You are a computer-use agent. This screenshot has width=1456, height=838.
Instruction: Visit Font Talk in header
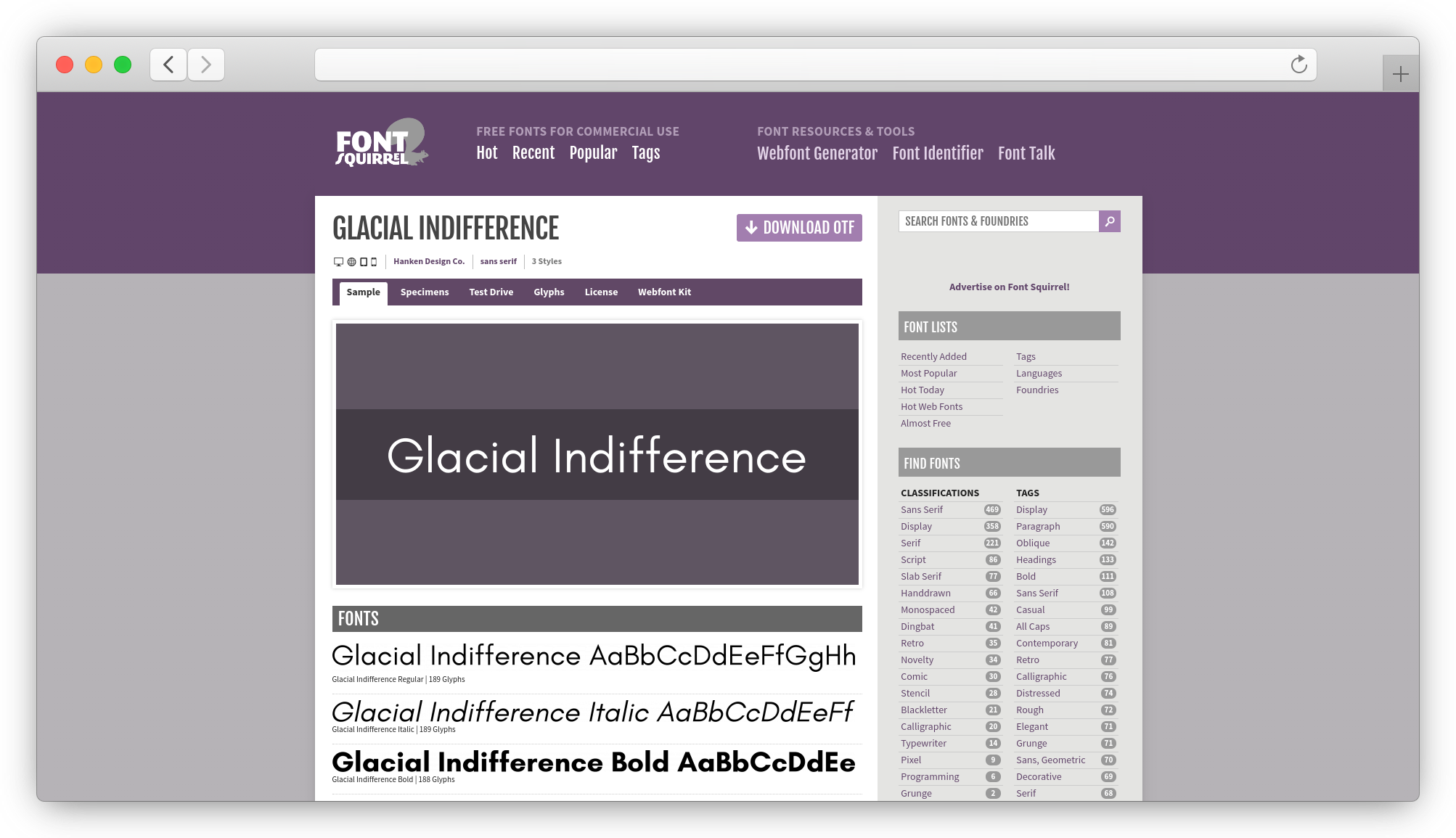tap(1026, 153)
